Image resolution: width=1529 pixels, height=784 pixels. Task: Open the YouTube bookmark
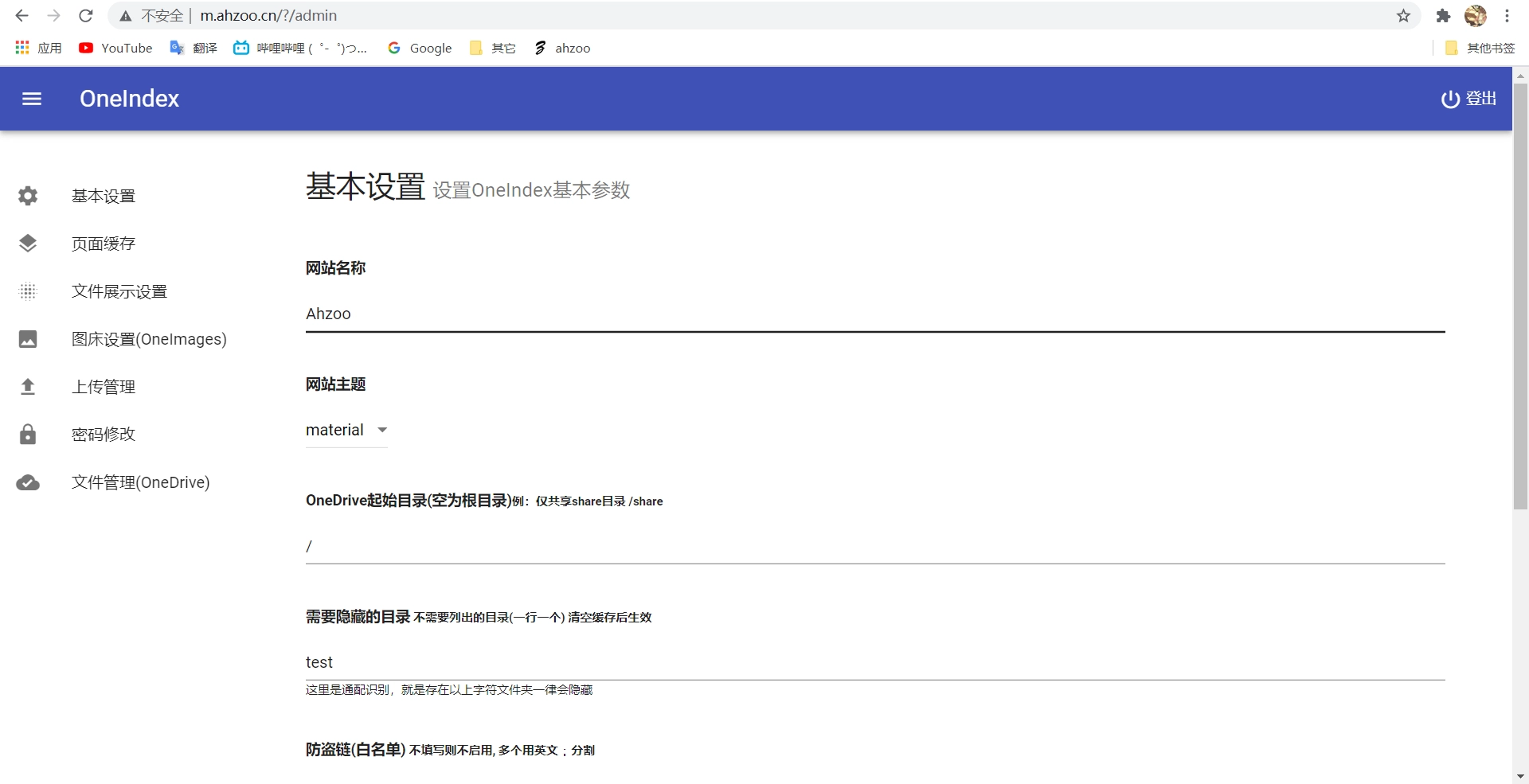coord(115,48)
